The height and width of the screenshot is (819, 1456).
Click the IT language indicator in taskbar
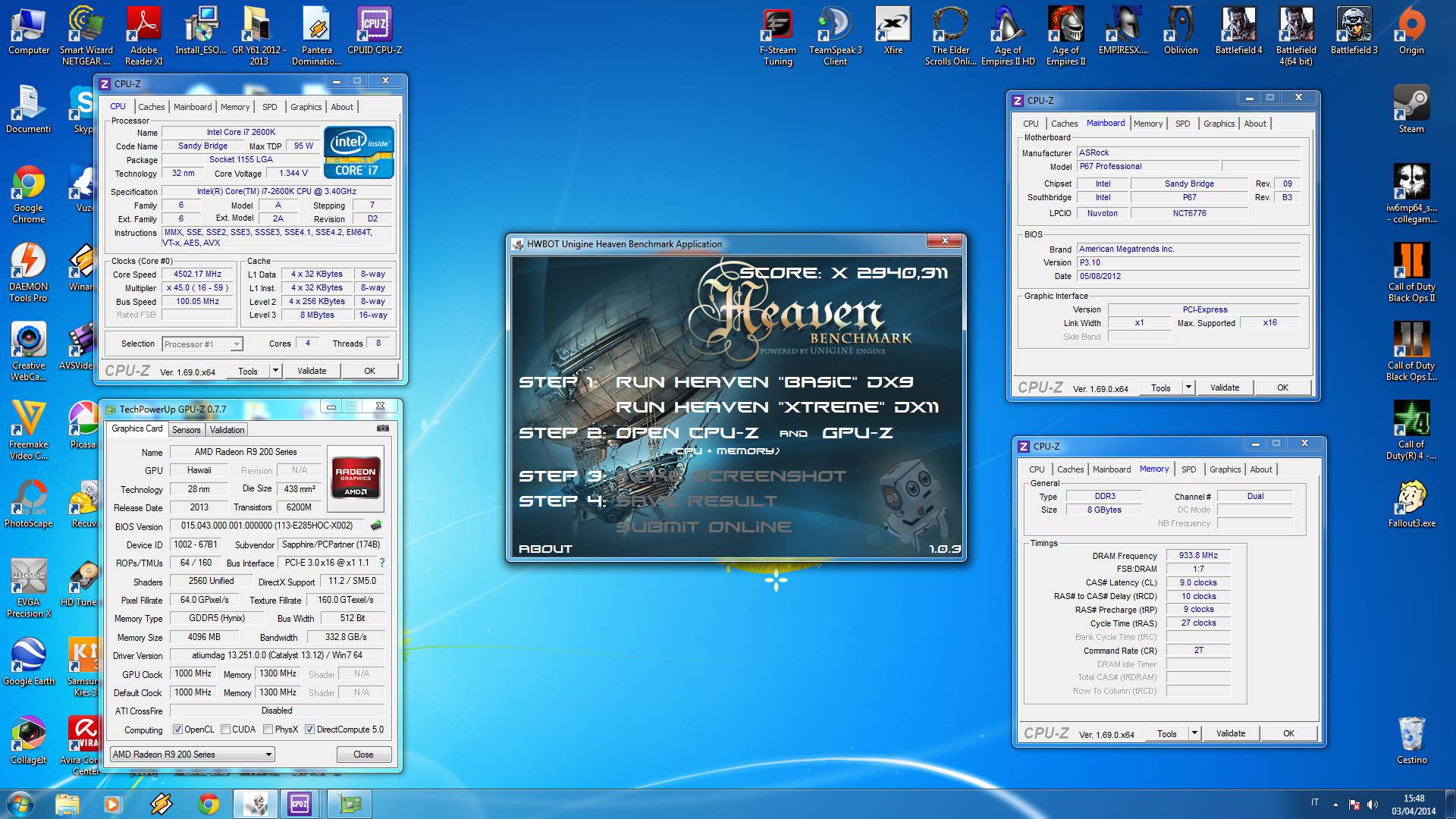[x=1315, y=802]
